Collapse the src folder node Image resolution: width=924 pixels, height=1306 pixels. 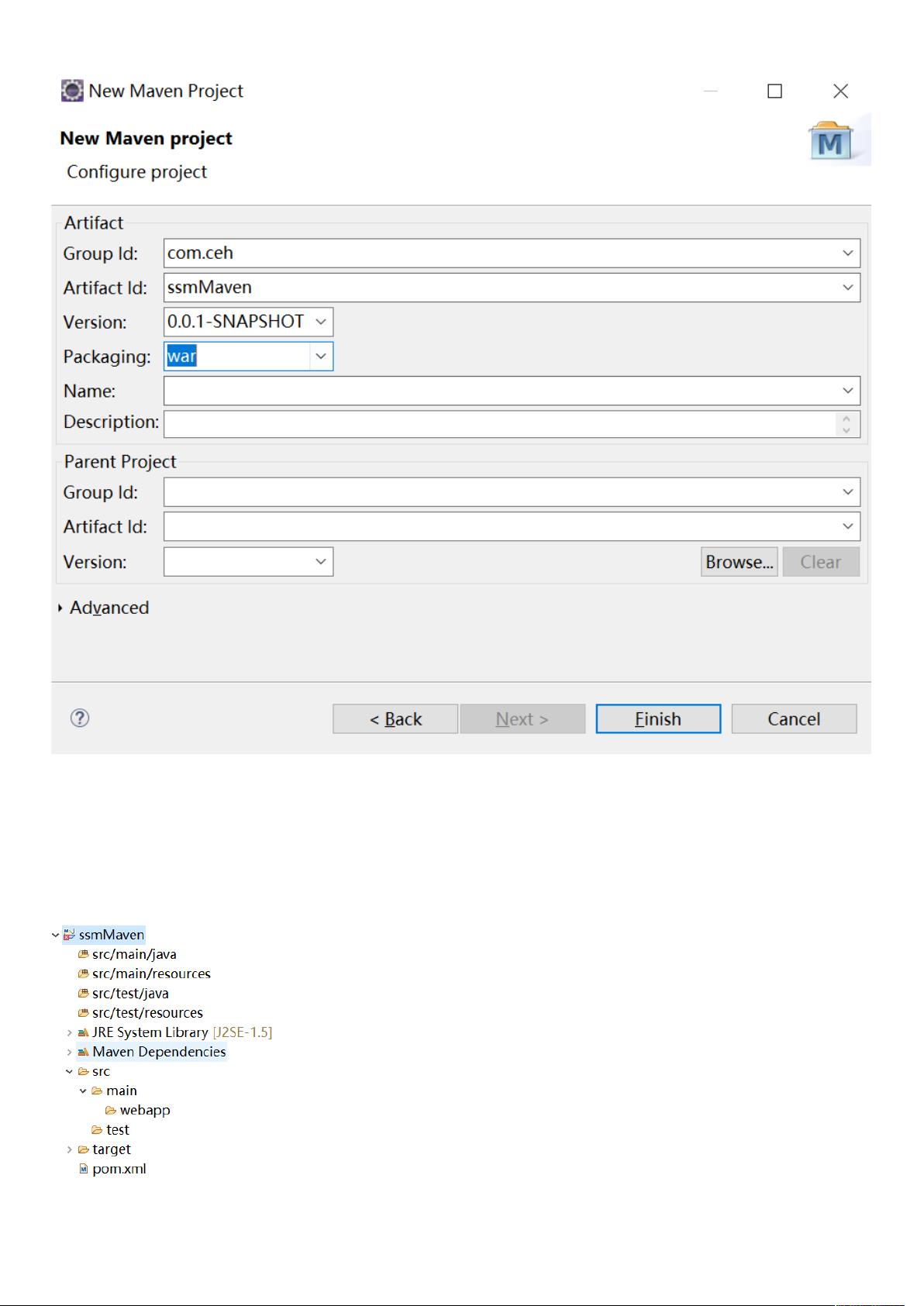(x=70, y=1071)
